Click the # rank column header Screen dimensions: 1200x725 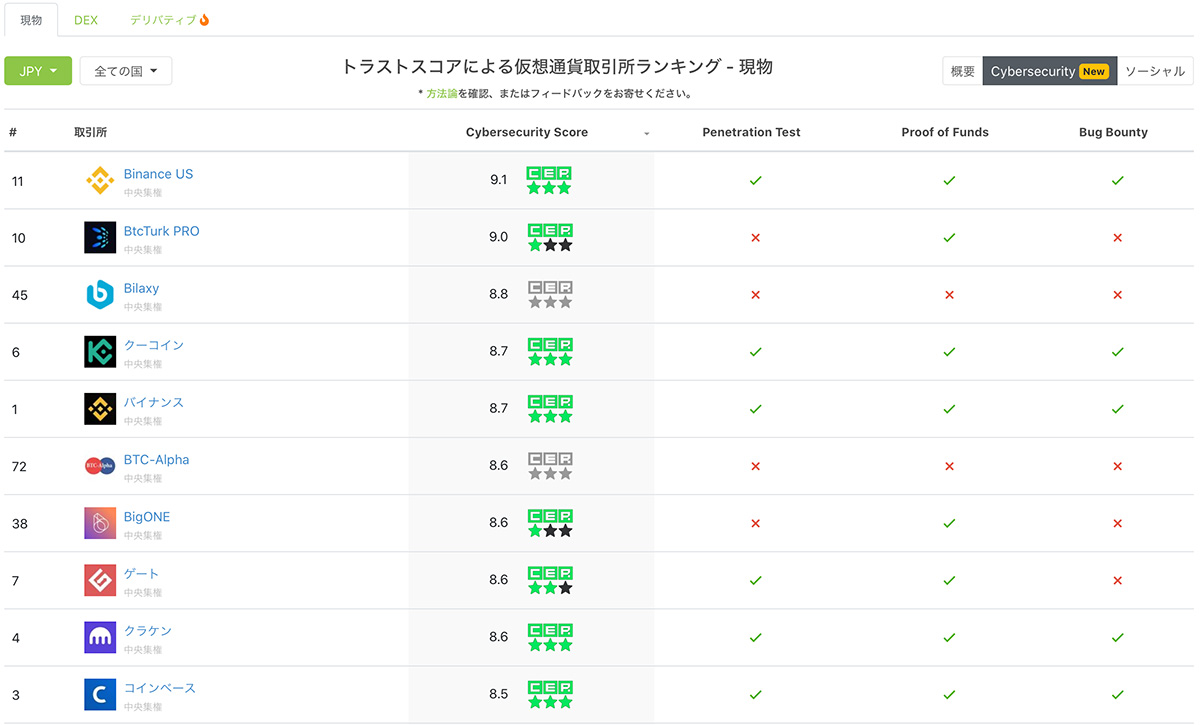pos(13,132)
